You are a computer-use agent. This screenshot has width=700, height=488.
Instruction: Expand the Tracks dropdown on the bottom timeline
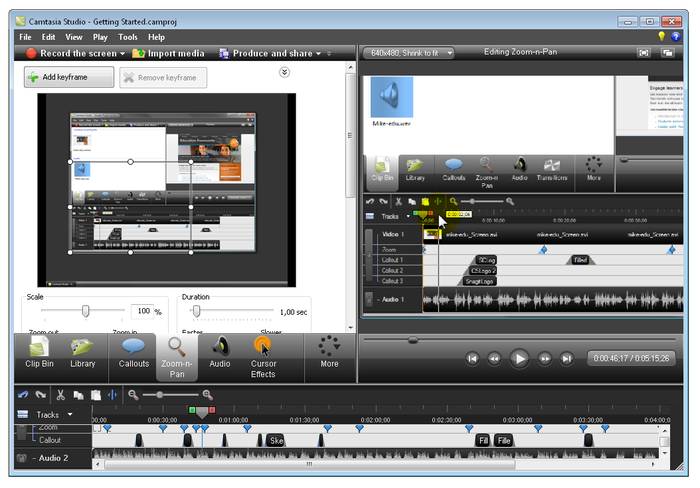coord(70,414)
